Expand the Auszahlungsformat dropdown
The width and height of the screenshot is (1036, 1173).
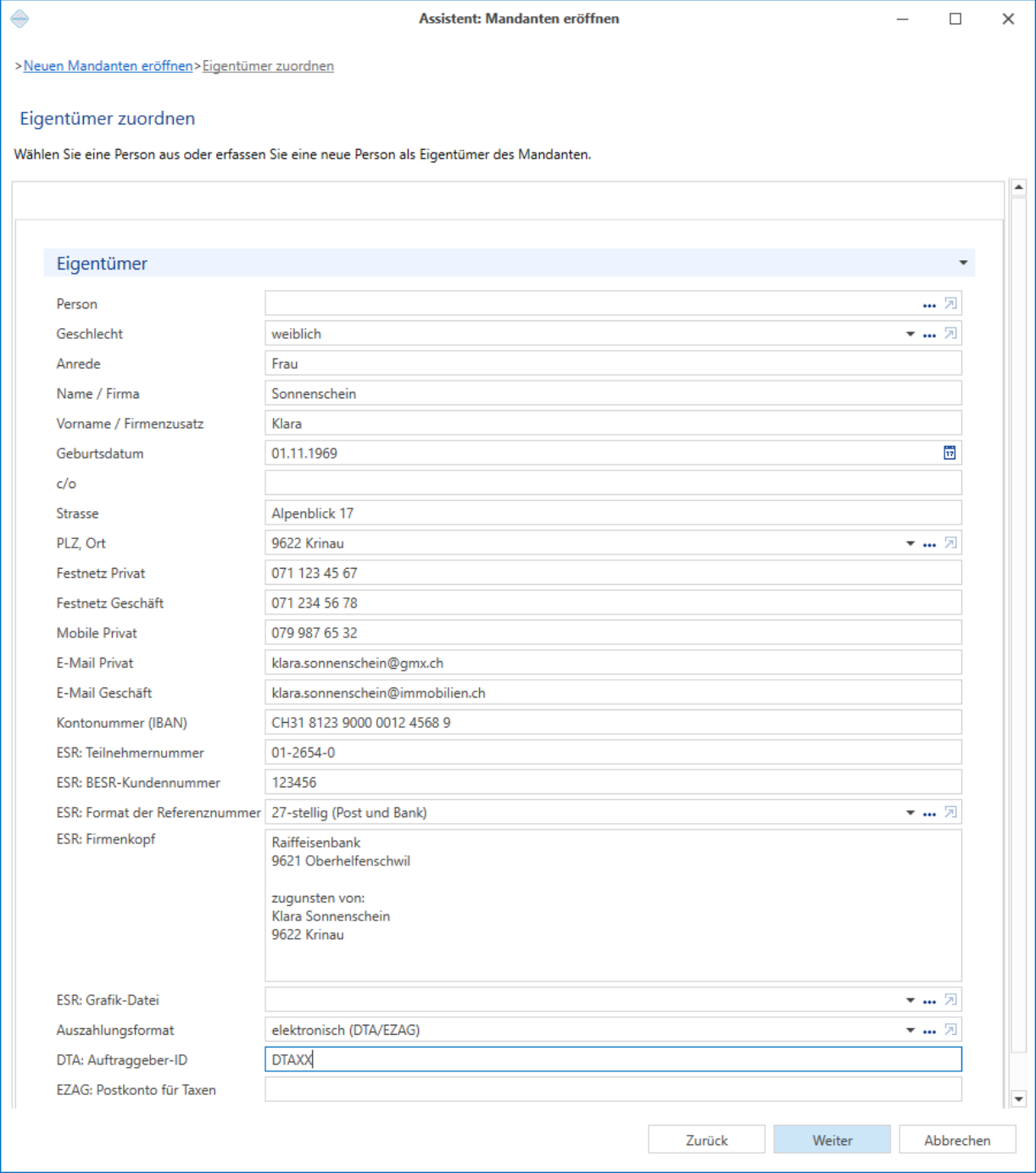911,1030
